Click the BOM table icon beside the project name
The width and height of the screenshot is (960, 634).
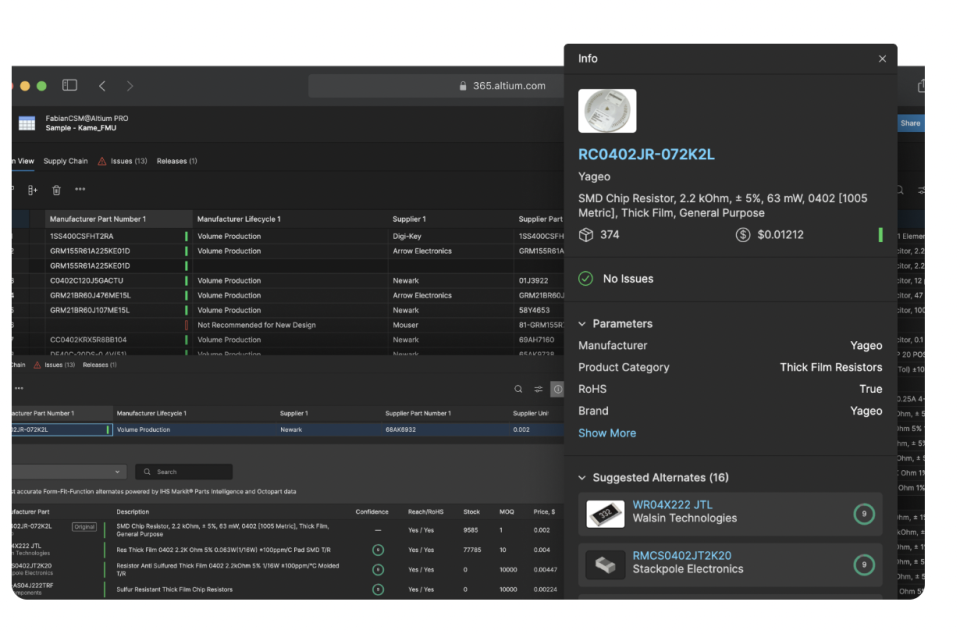(x=27, y=124)
